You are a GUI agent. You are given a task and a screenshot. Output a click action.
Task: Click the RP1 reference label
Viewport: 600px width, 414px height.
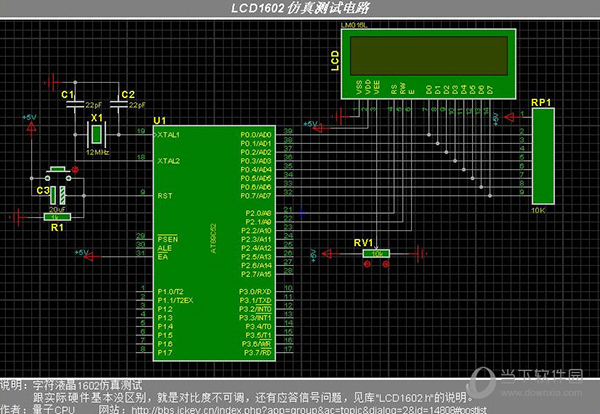(541, 103)
